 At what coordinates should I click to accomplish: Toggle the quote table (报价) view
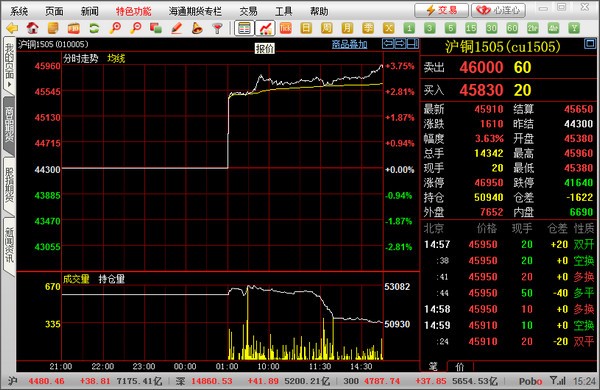tap(244, 28)
